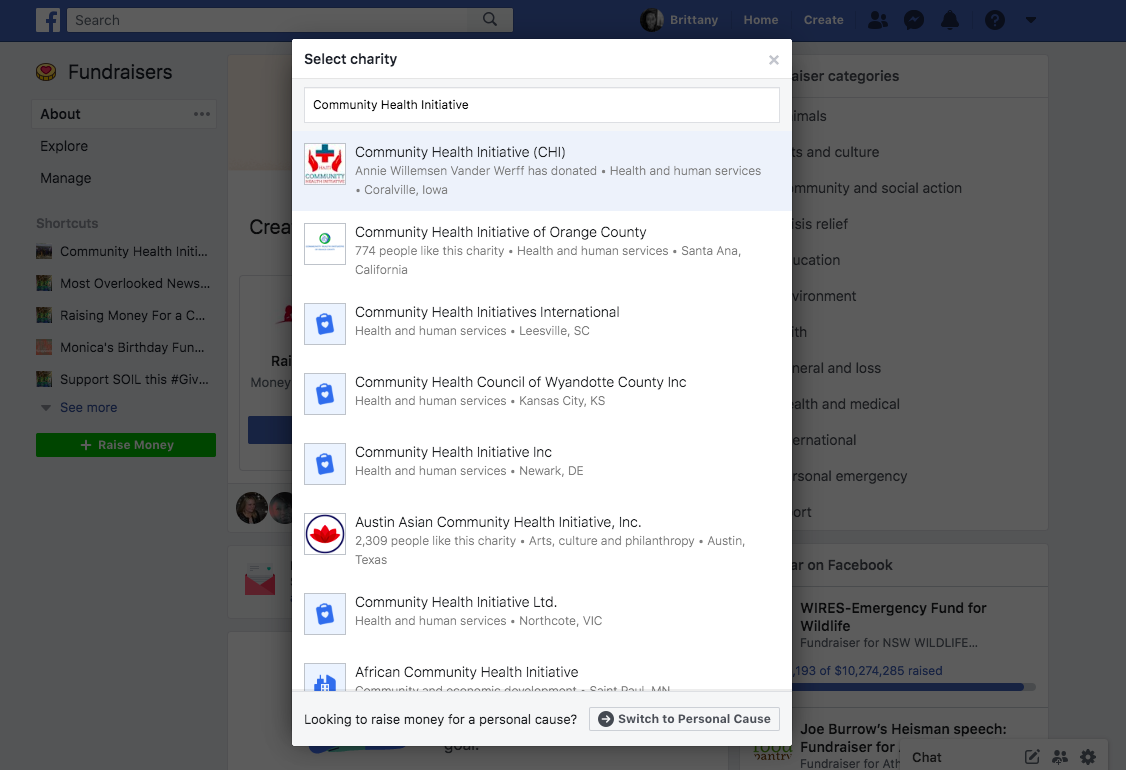Viewport: 1126px width, 770px height.
Task: Open the Quick Help question icon
Action: 995,20
